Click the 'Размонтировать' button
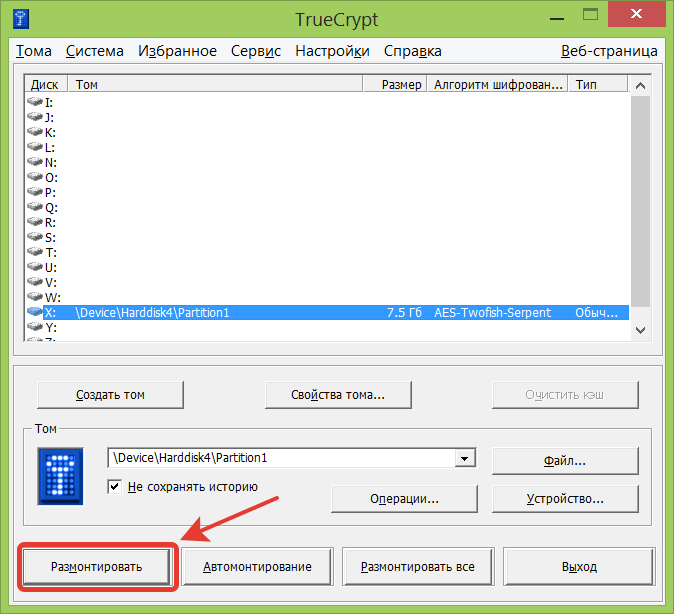Screen dimensions: 674x614 click(97, 567)
